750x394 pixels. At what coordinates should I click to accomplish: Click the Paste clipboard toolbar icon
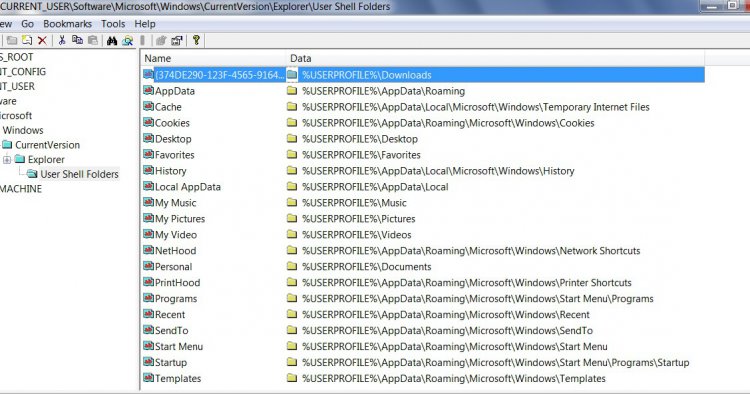[93, 41]
